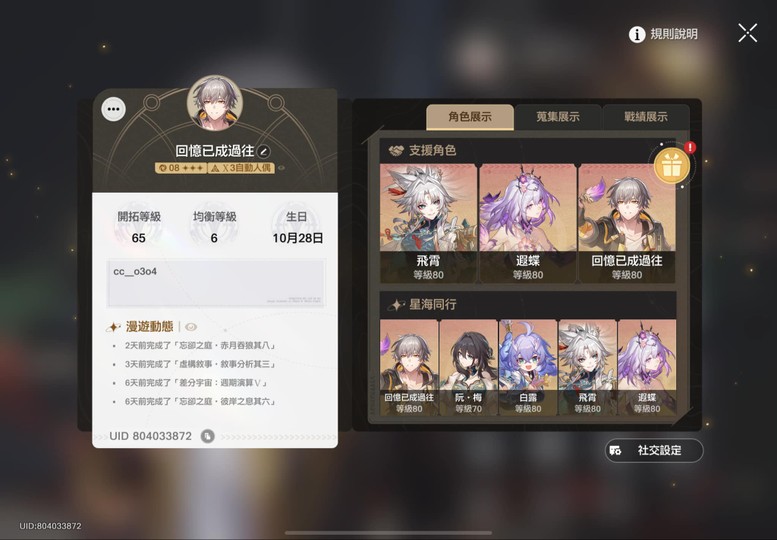Switch to the 蒐集展示 tab
This screenshot has height=540, width=777.
click(x=557, y=117)
